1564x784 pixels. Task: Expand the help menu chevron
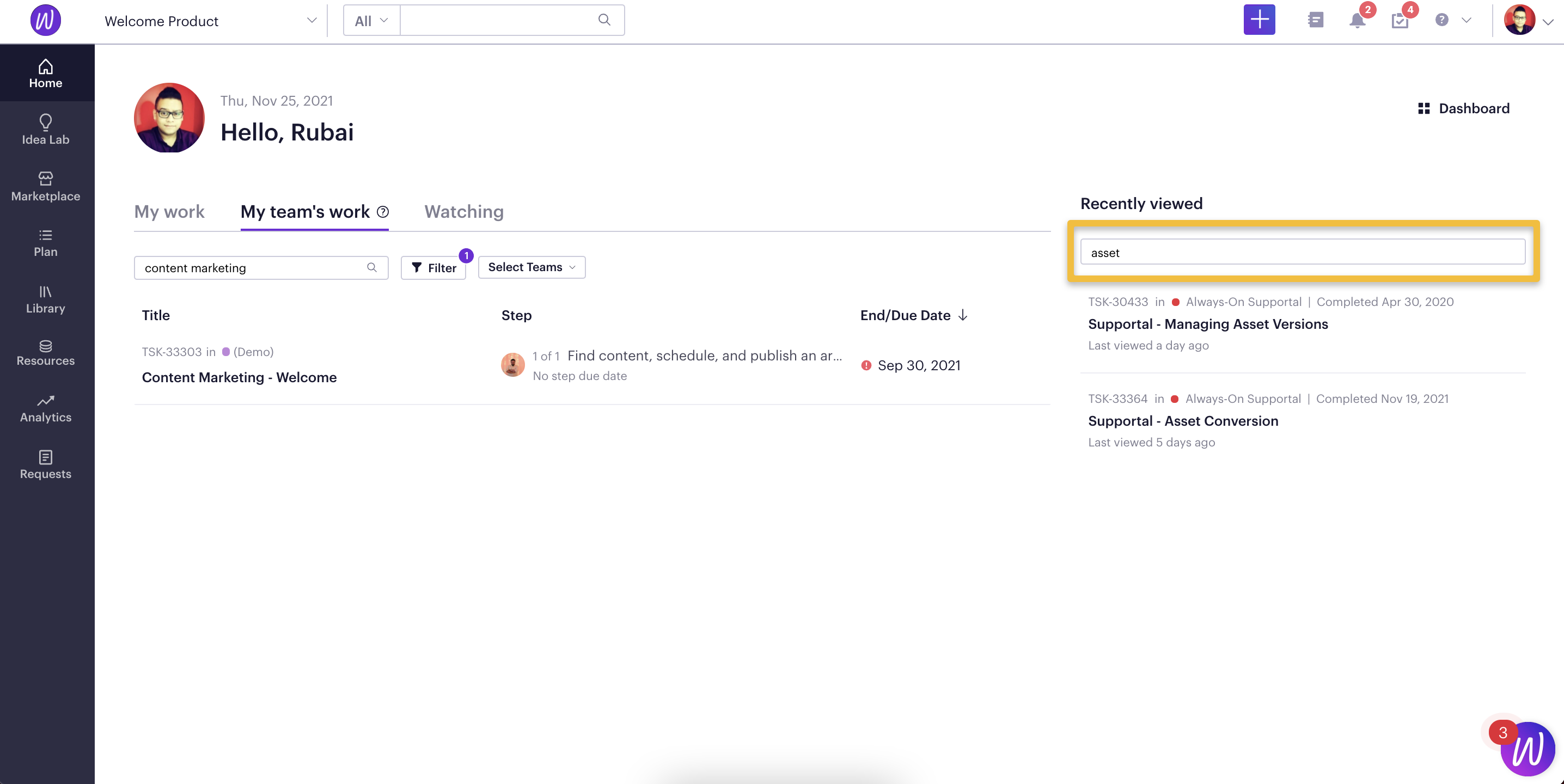[1466, 20]
